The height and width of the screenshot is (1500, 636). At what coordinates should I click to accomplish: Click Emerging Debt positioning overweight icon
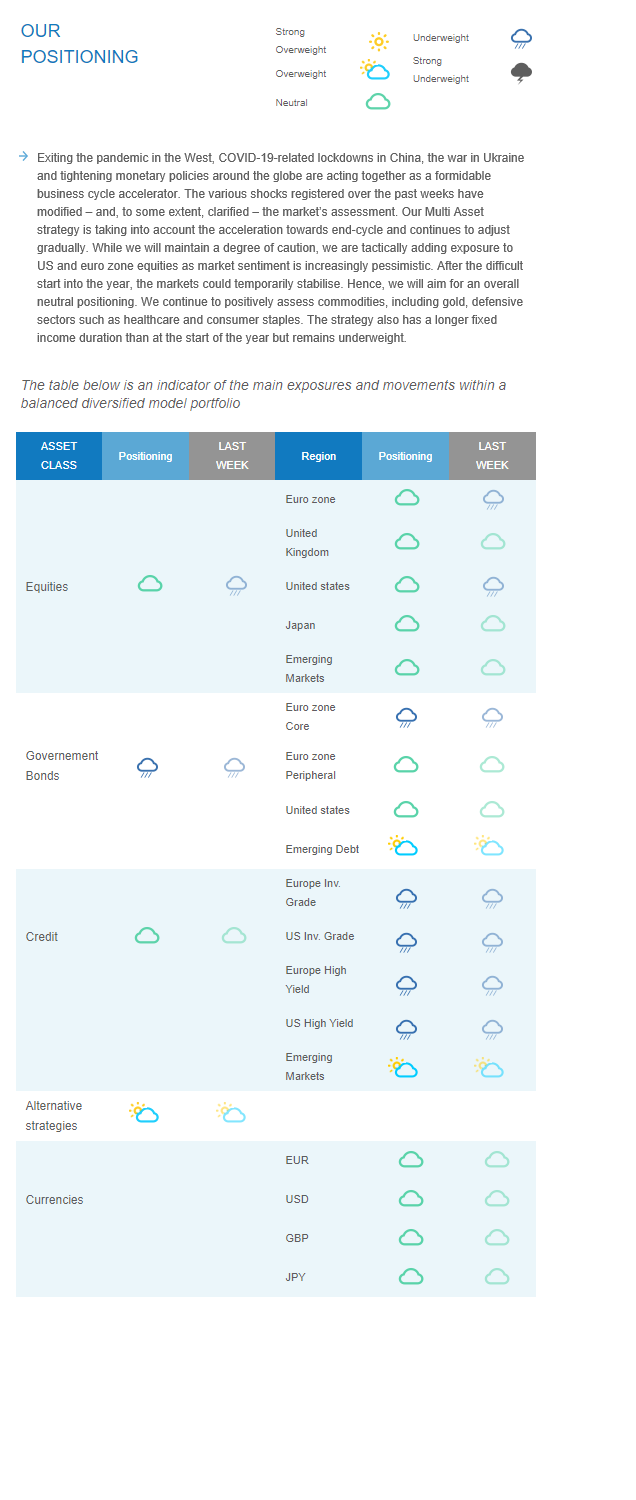403,846
